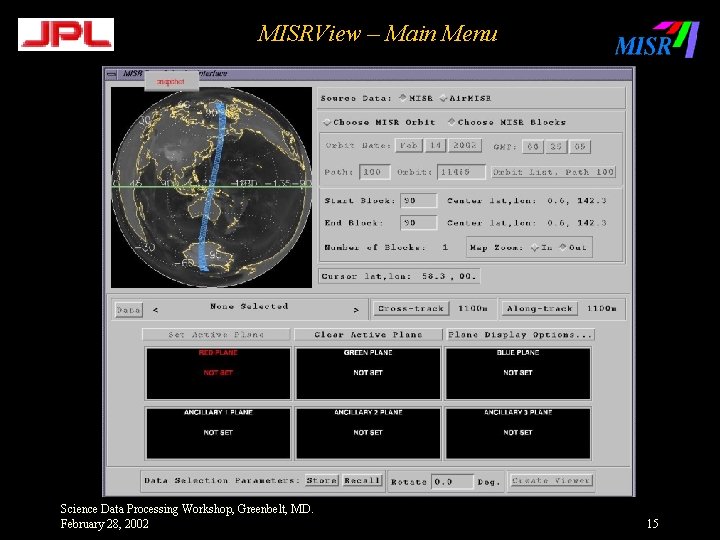Image resolution: width=720 pixels, height=540 pixels.
Task: Click the Cross-track 1100m value
Action: (x=472, y=309)
